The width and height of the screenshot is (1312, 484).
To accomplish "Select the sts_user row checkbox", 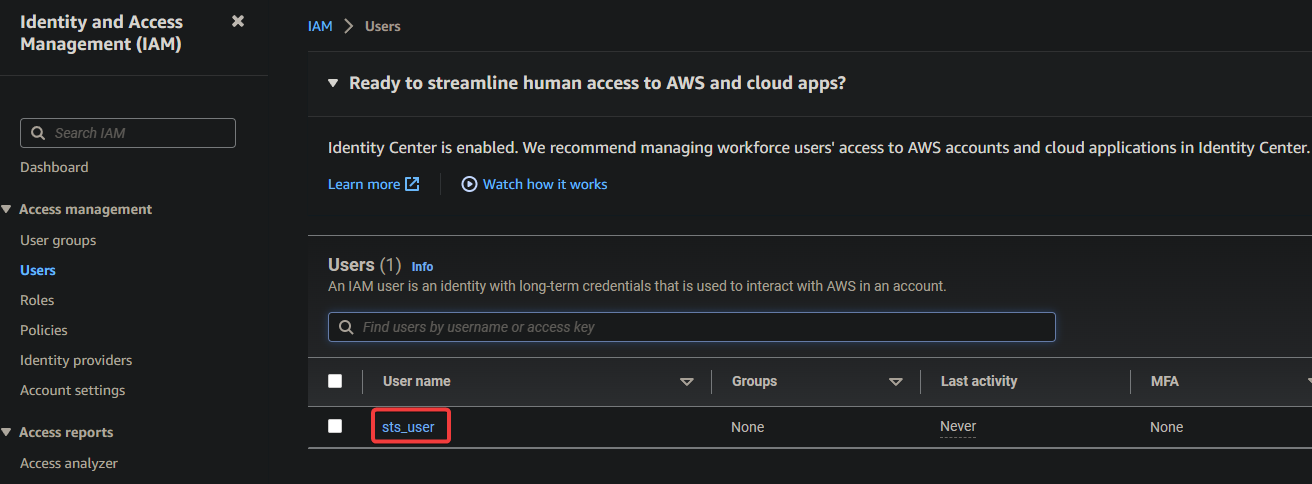I will pos(335,426).
